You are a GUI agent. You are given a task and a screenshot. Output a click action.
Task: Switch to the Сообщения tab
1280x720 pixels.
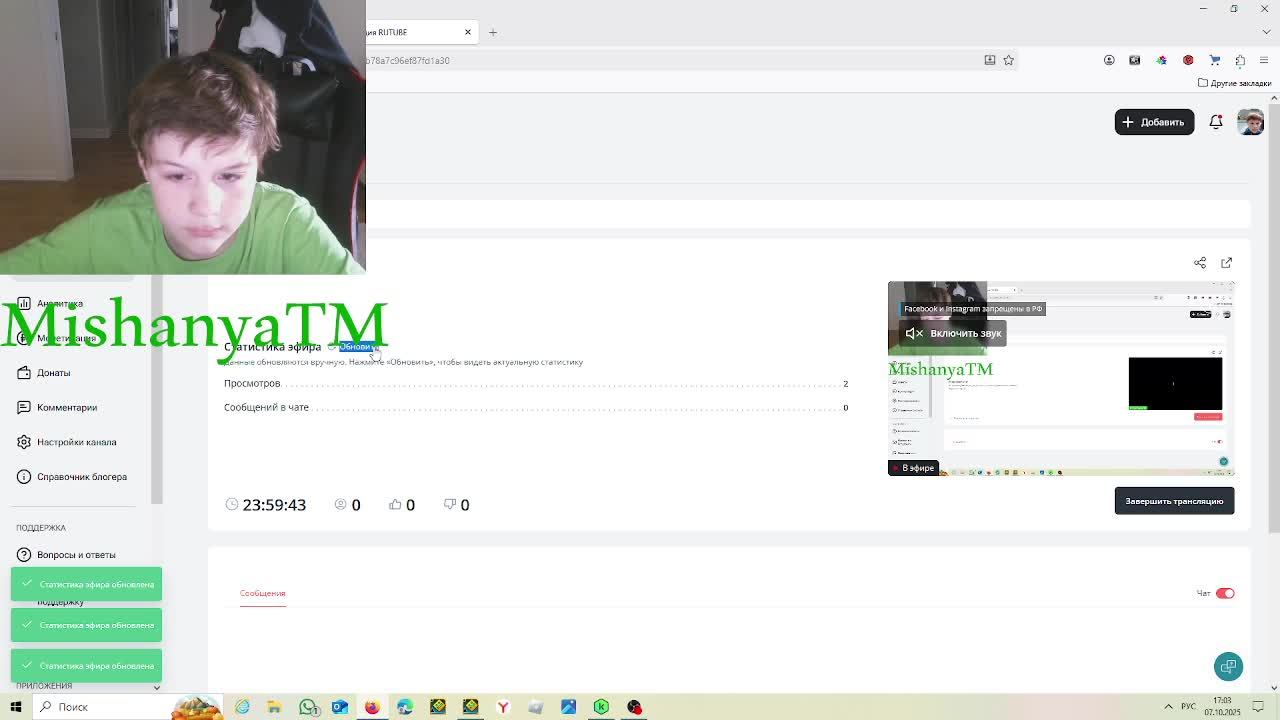tap(262, 593)
